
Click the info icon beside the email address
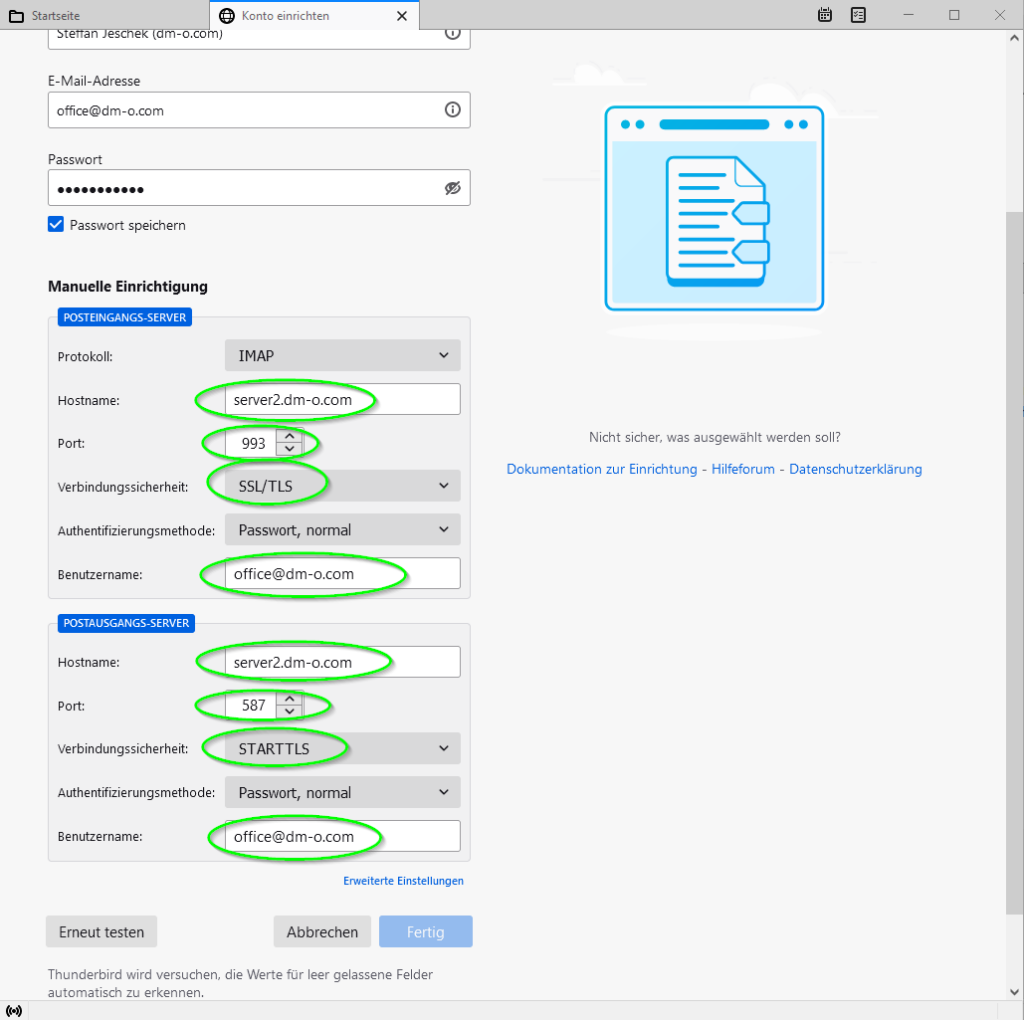(452, 110)
